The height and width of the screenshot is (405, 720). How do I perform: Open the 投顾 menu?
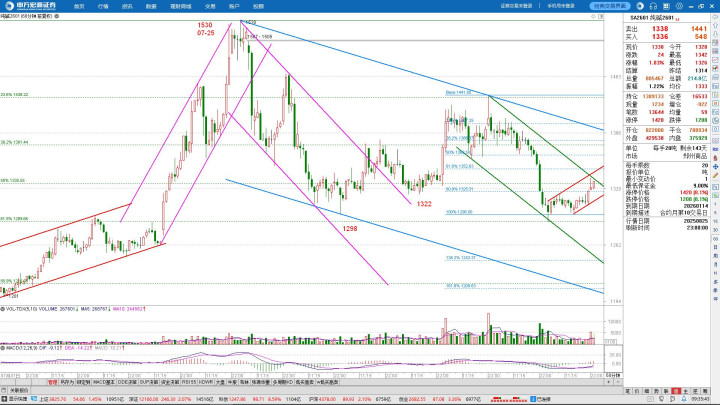click(259, 6)
